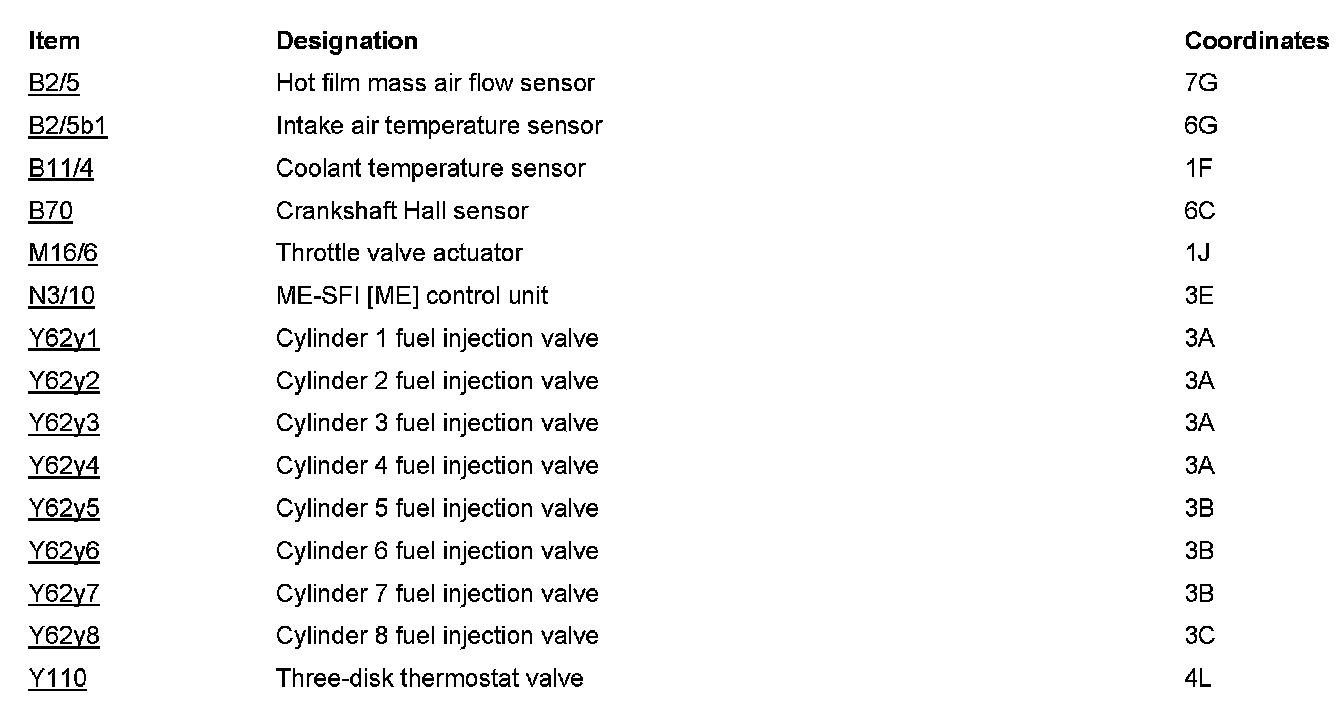Screen dimensions: 1344x718
Task: Open the Y62y6 item link
Action: (64, 551)
